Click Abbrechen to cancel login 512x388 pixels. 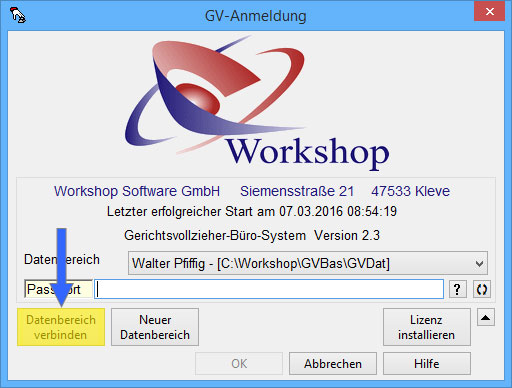[x=333, y=364]
